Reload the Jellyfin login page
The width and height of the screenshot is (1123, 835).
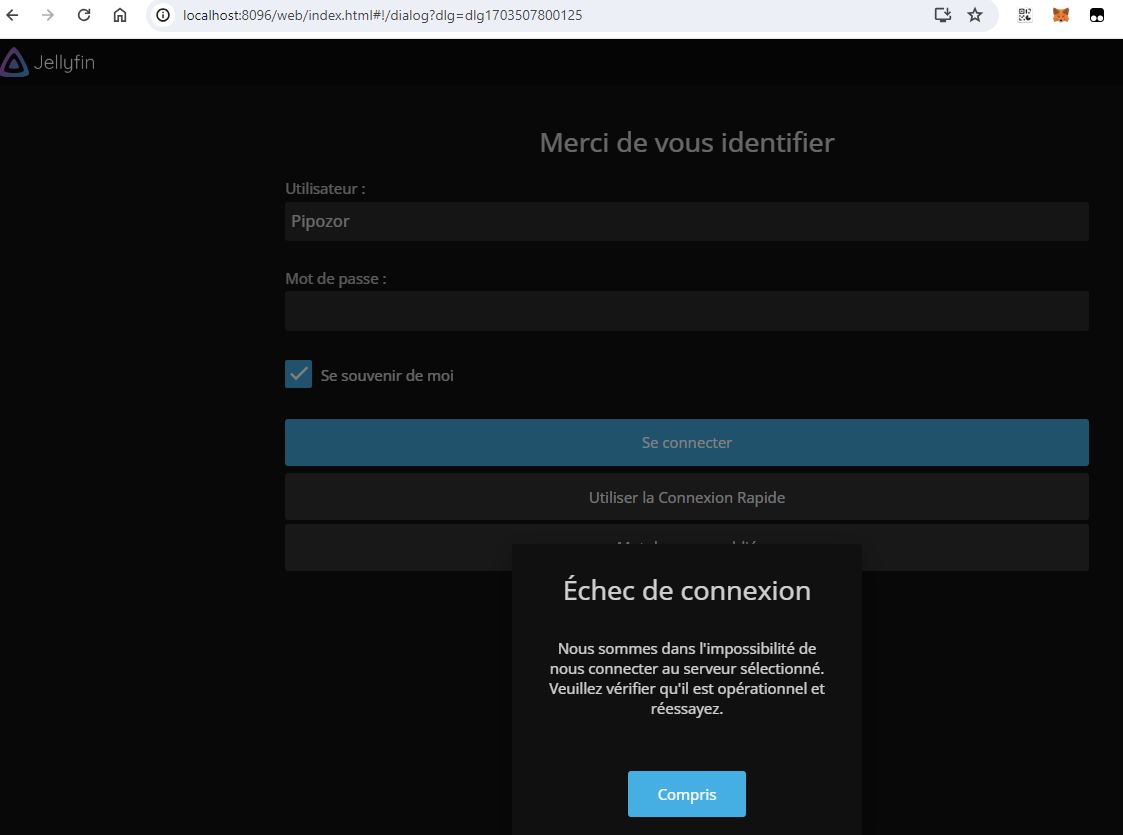[84, 15]
